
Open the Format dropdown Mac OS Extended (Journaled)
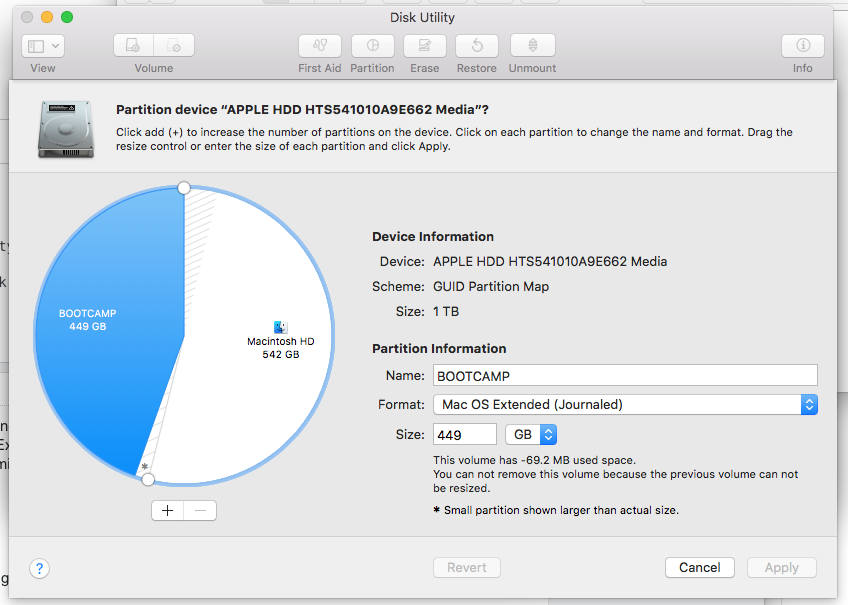(625, 404)
